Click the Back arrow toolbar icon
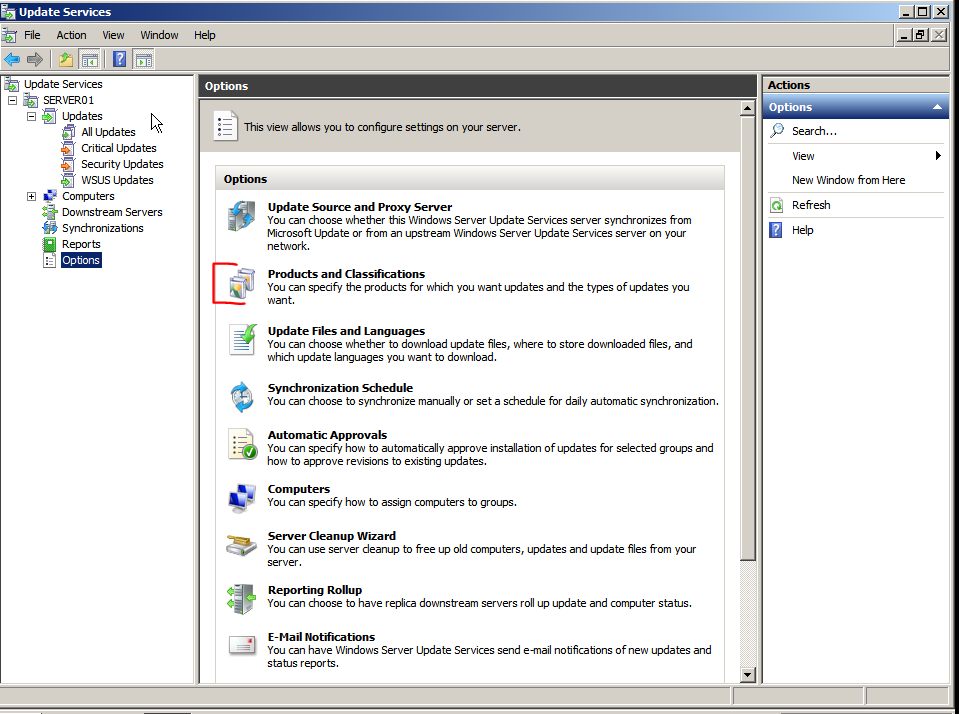Image resolution: width=959 pixels, height=714 pixels. click(x=12, y=59)
